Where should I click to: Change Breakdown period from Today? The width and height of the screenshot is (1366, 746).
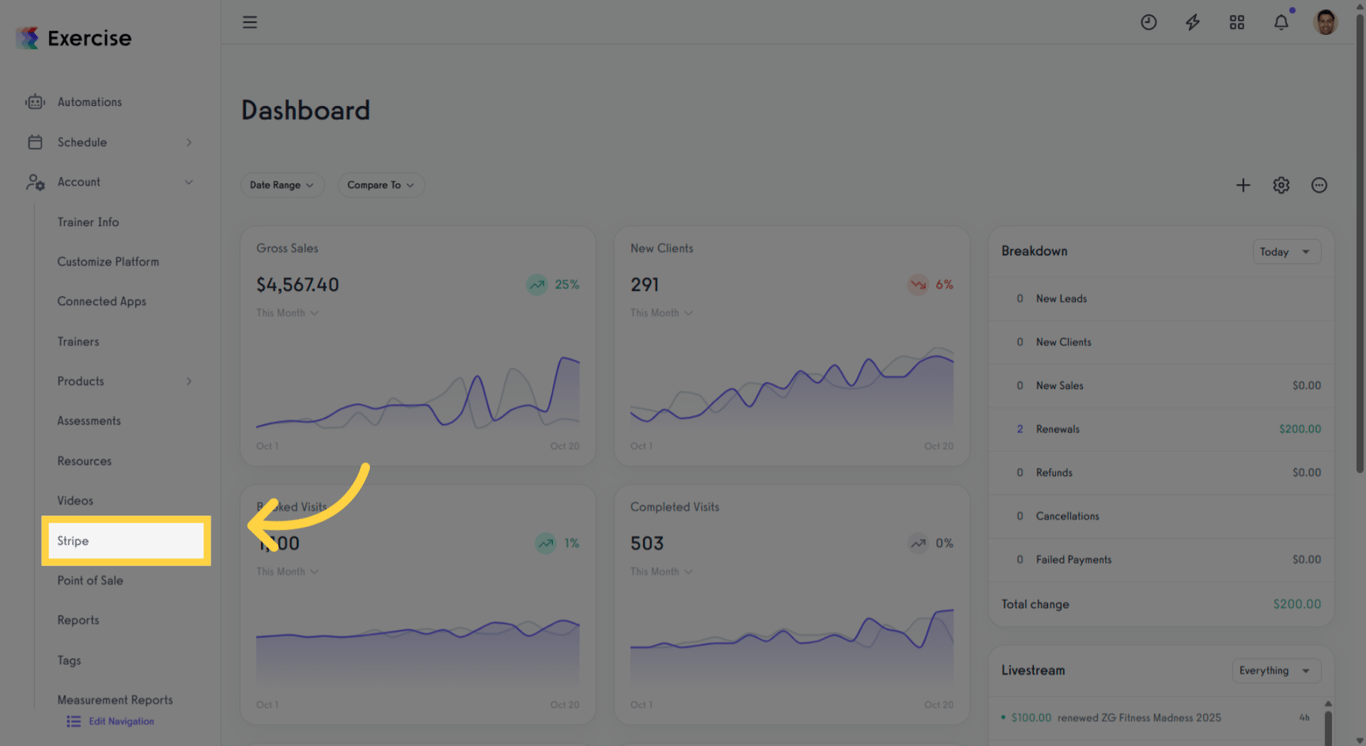tap(1287, 252)
